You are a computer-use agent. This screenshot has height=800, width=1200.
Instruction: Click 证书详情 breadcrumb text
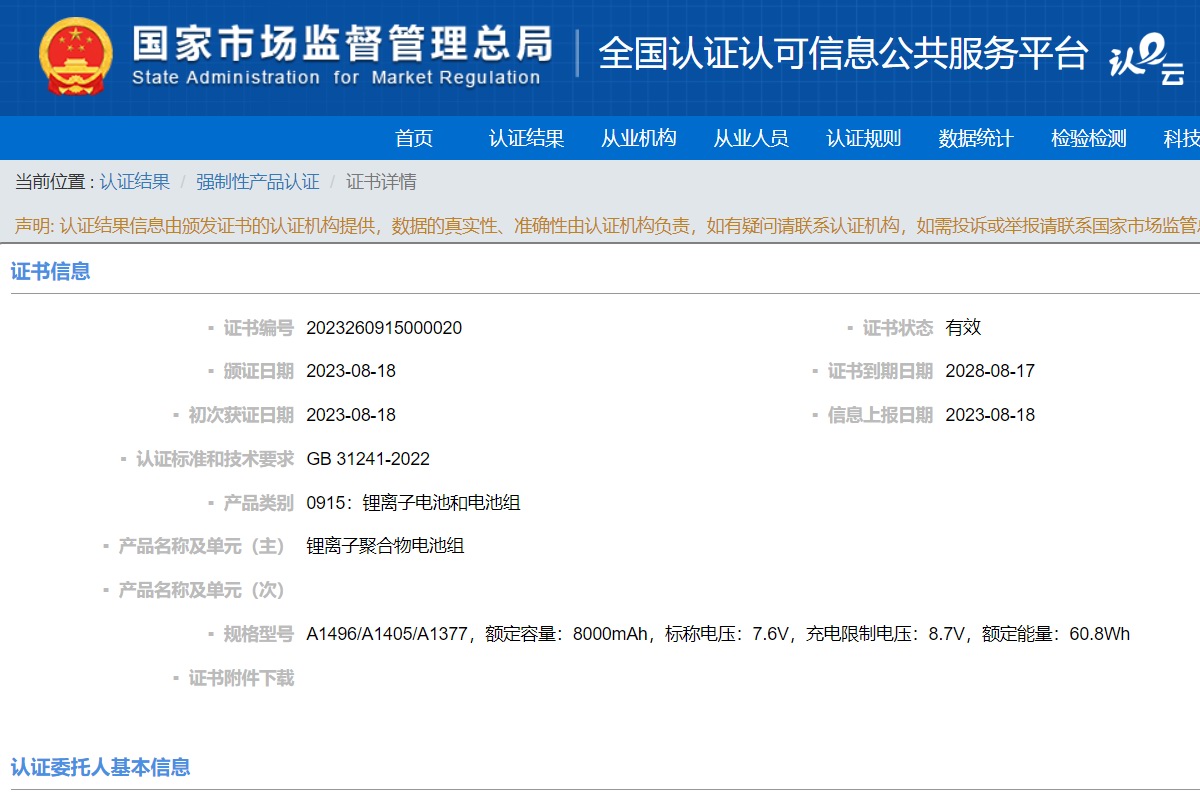pos(381,182)
